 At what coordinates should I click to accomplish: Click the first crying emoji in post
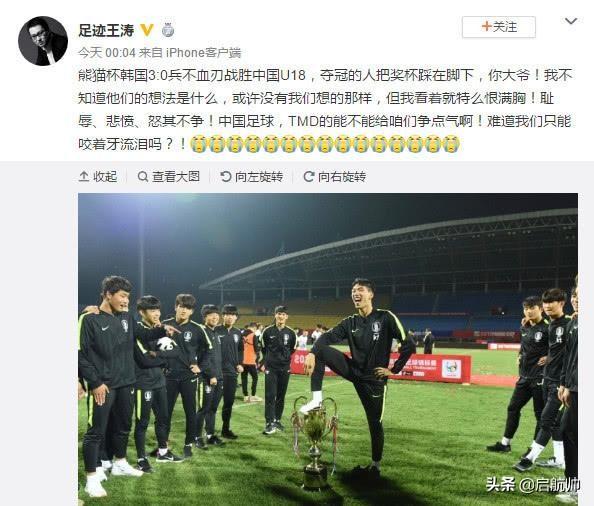tap(198, 144)
